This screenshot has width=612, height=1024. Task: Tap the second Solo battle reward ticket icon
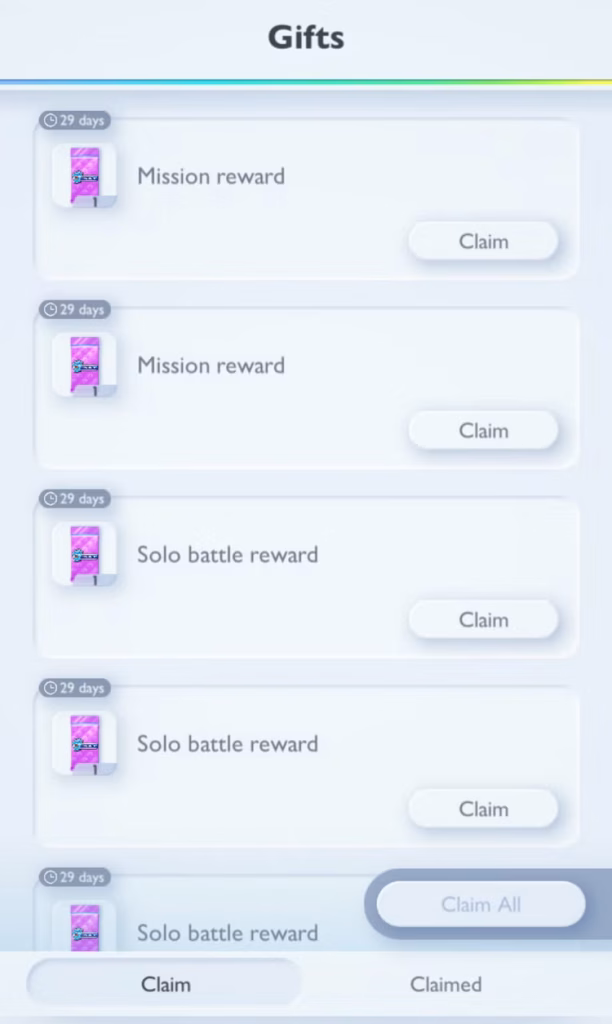click(x=85, y=744)
